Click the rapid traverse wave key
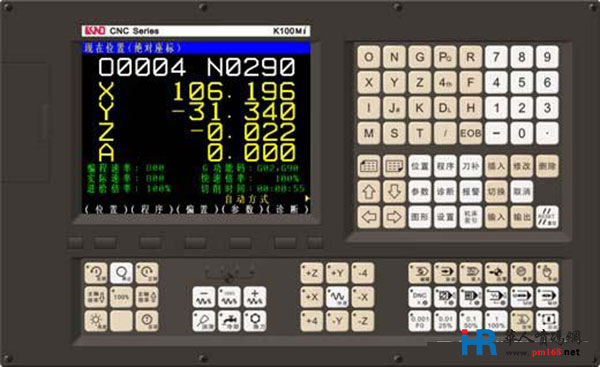The height and width of the screenshot is (367, 600). click(x=337, y=297)
